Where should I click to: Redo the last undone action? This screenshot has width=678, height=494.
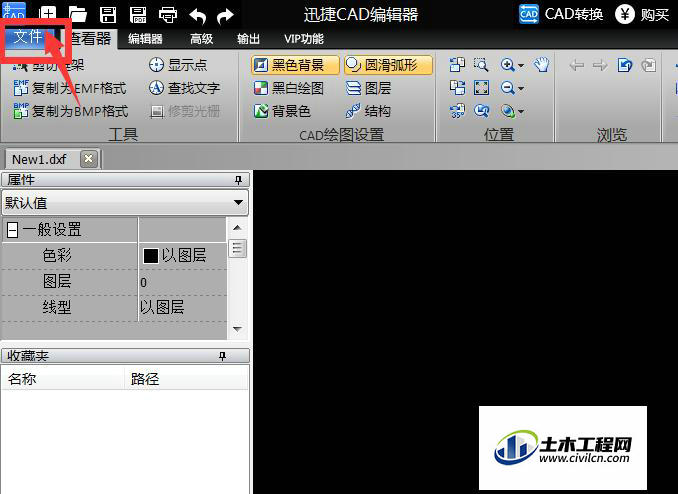pos(225,16)
